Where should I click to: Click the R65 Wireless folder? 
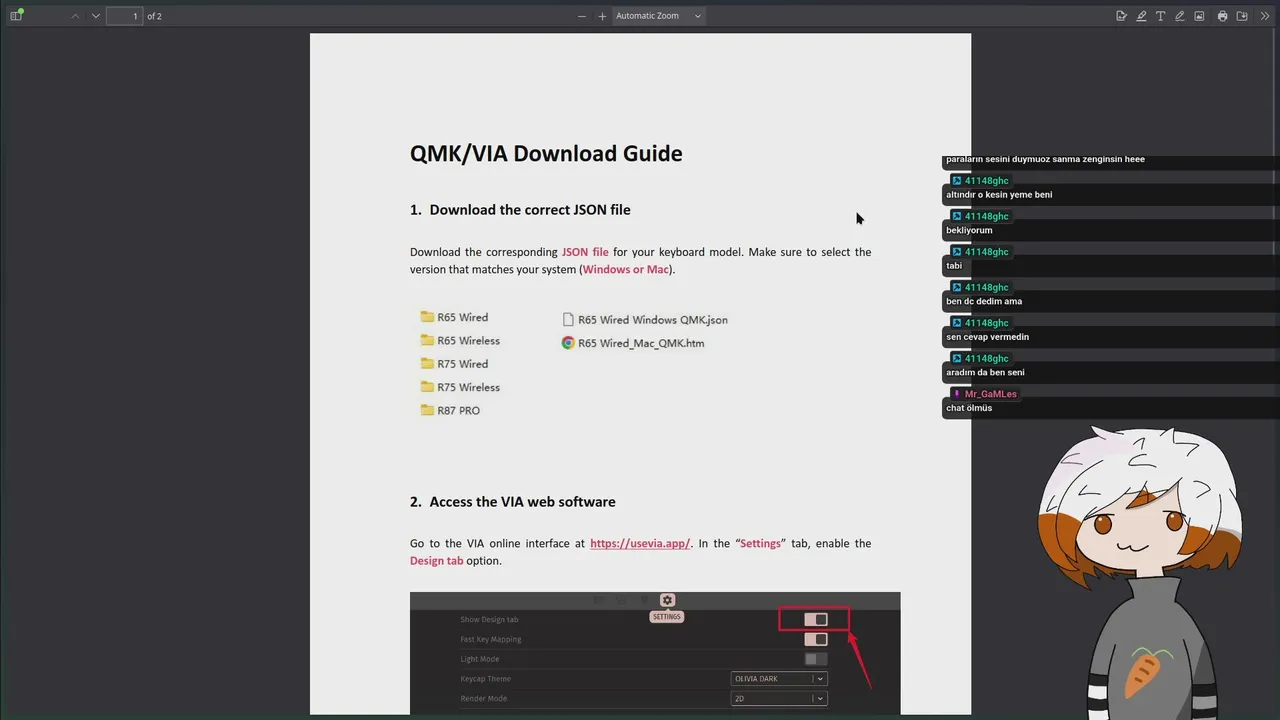(460, 341)
